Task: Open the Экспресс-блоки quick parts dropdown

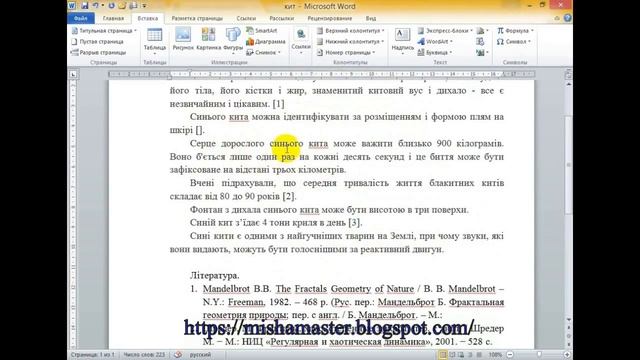Action: [445, 31]
